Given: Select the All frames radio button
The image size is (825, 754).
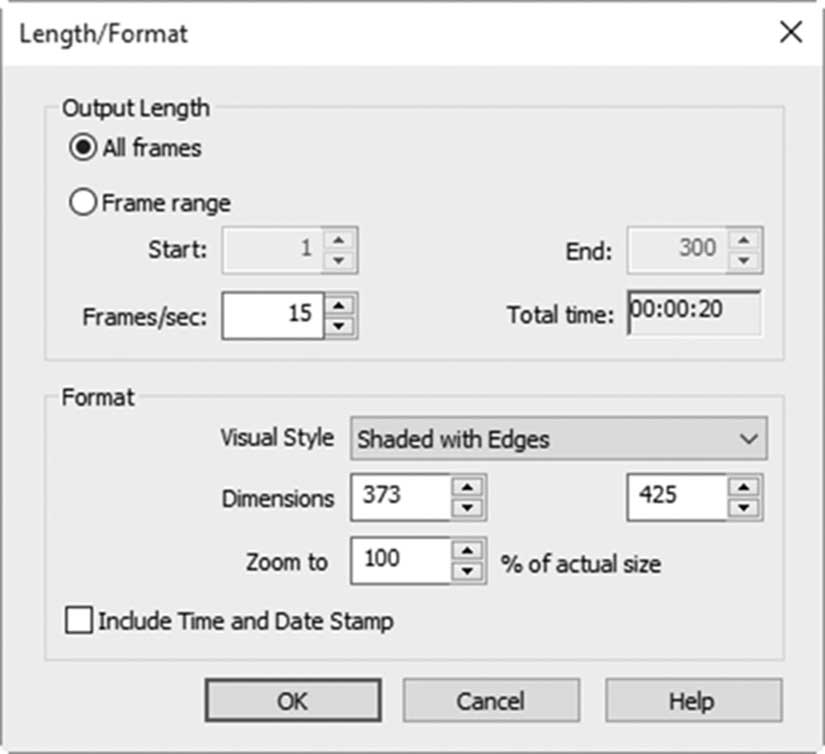Looking at the screenshot, I should pyautogui.click(x=83, y=147).
